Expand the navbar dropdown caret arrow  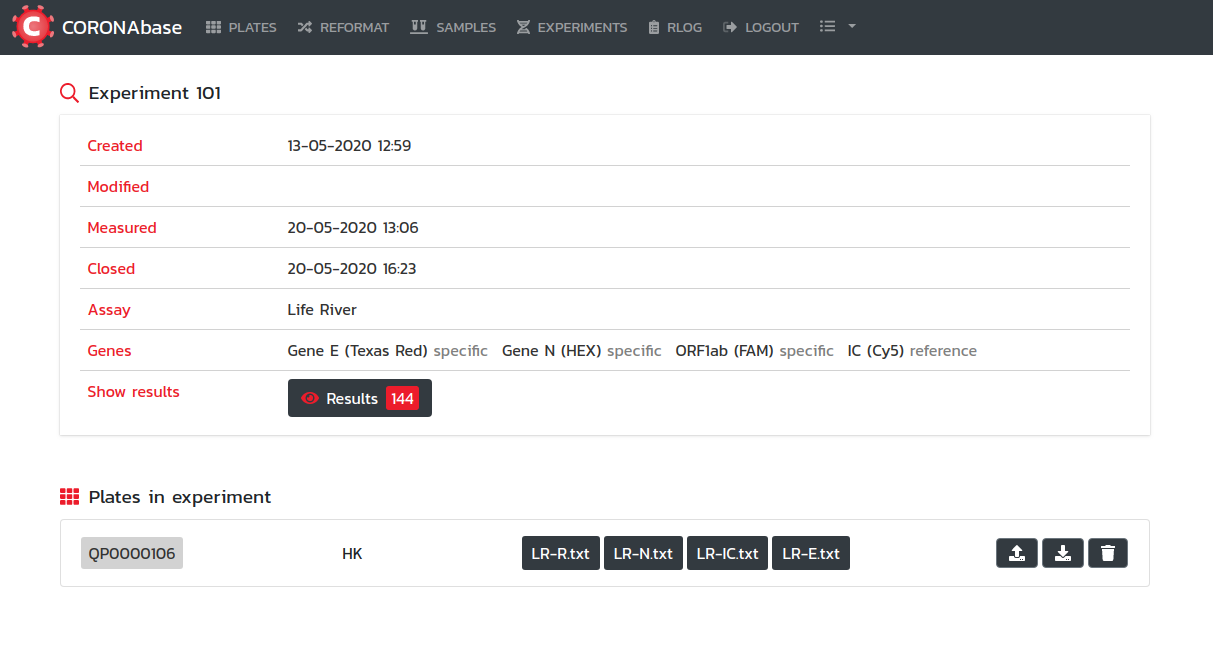(x=852, y=27)
